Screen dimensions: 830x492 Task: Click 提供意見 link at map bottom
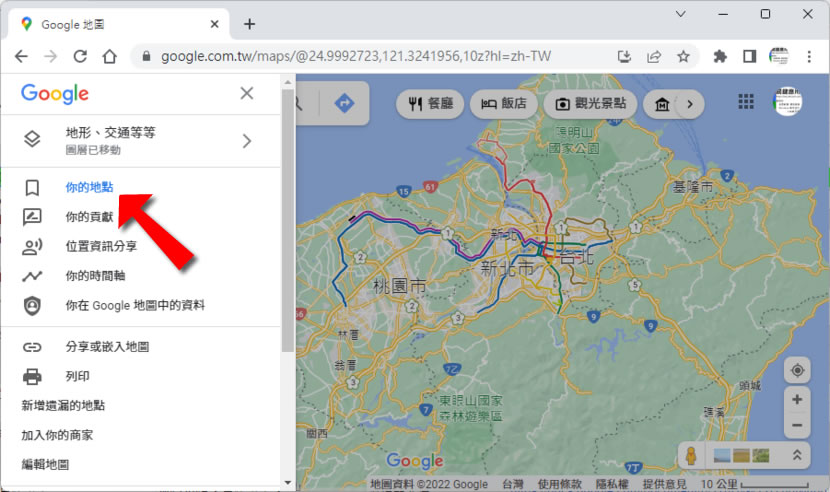(664, 484)
